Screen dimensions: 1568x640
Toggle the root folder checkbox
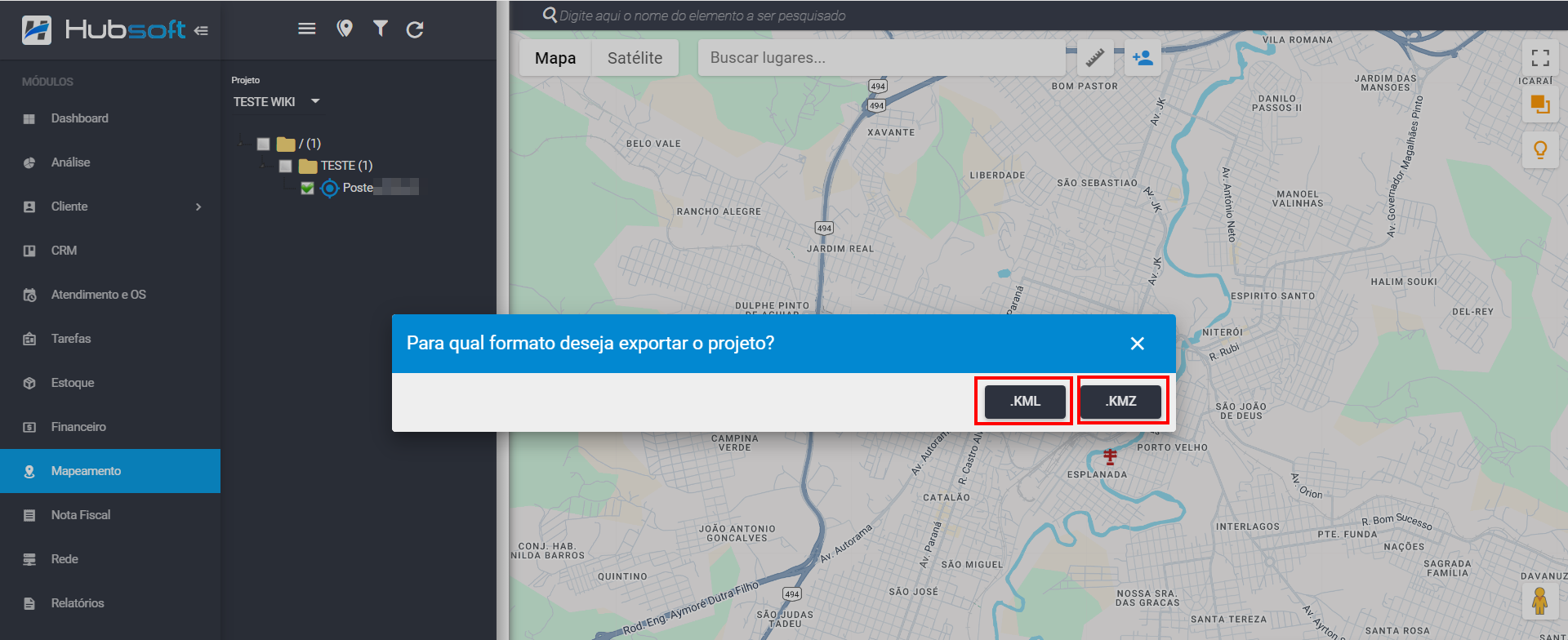pos(263,144)
